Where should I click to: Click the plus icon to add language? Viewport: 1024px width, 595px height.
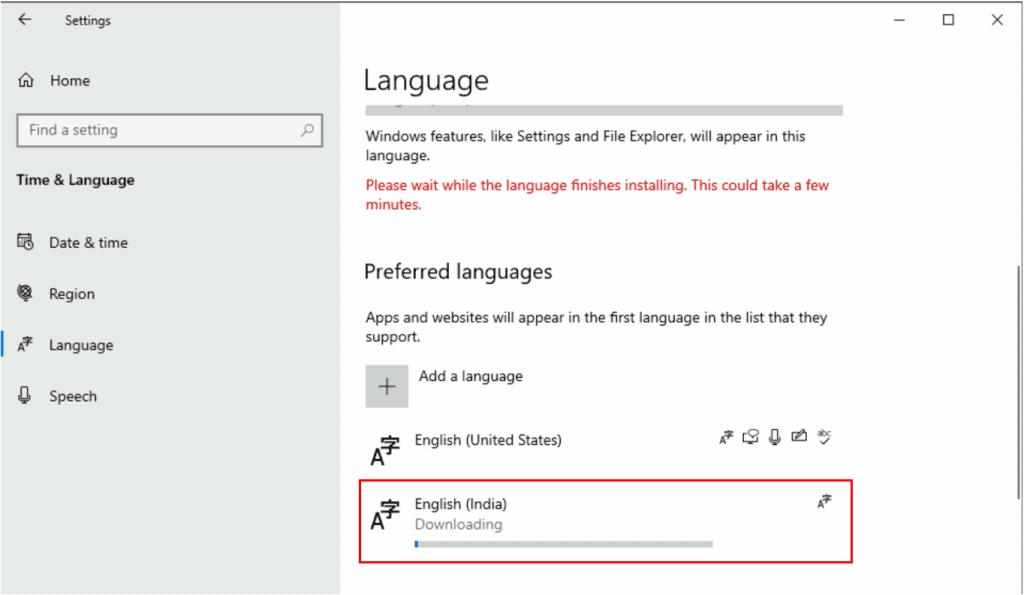[x=387, y=387]
